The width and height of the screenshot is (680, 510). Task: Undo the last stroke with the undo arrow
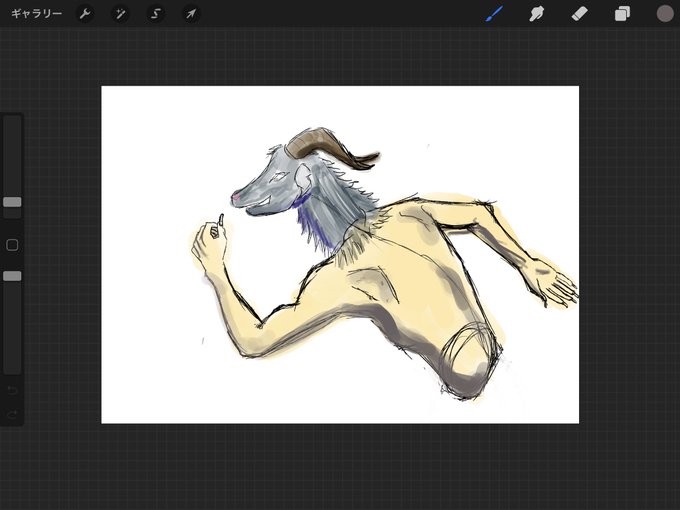click(x=12, y=390)
